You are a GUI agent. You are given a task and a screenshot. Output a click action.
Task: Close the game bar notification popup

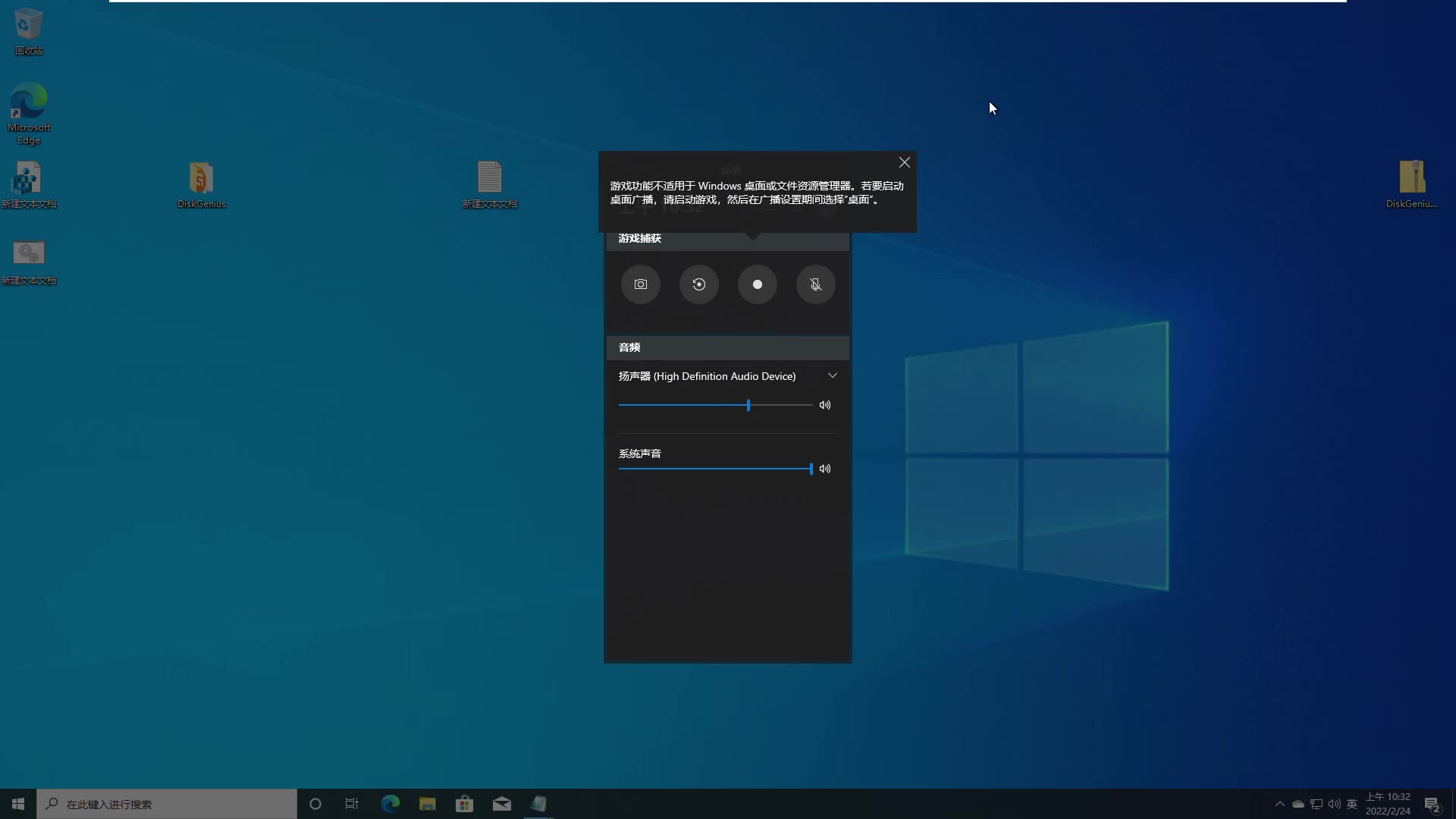(903, 162)
